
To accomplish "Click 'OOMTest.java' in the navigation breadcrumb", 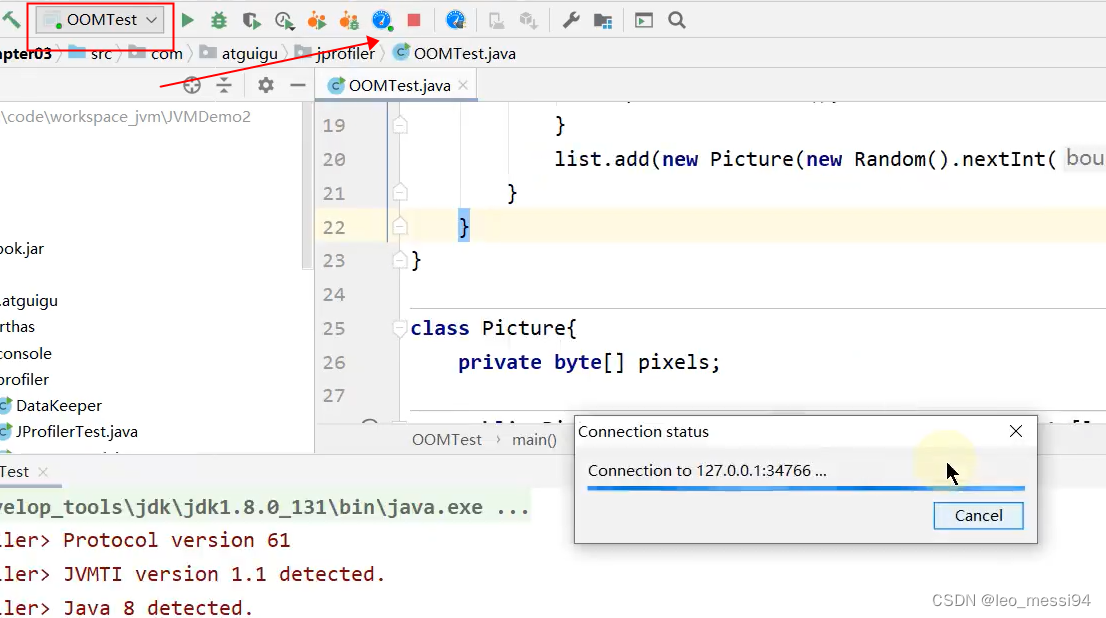I will (454, 54).
